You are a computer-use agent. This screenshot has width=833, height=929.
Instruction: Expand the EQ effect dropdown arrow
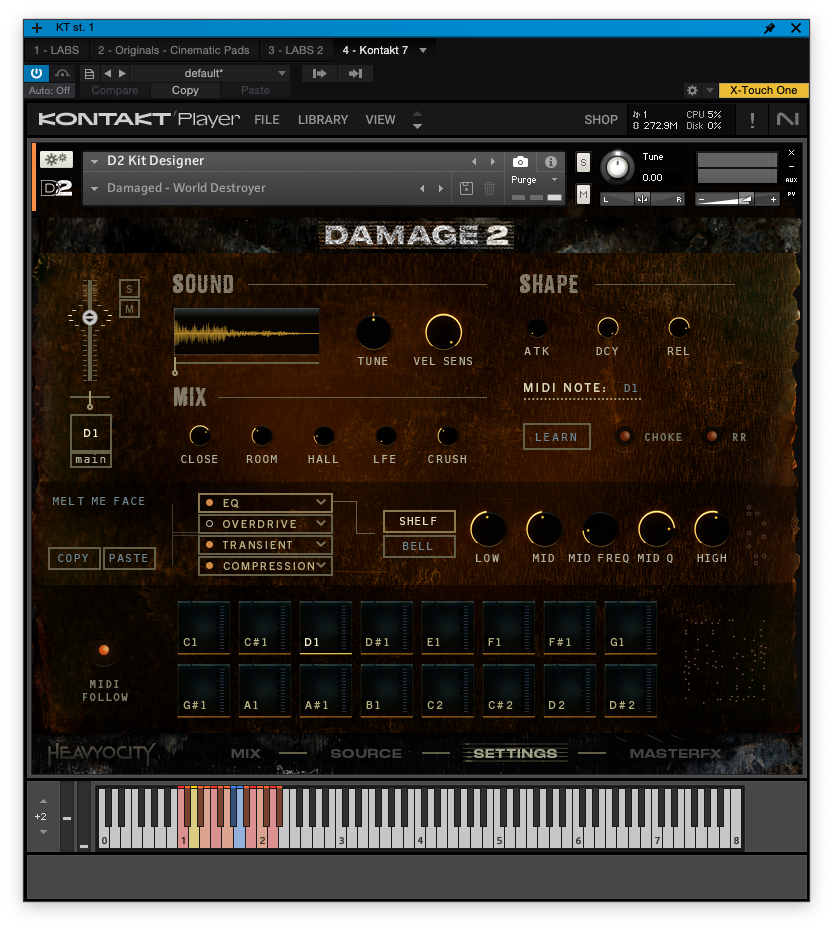coord(321,502)
